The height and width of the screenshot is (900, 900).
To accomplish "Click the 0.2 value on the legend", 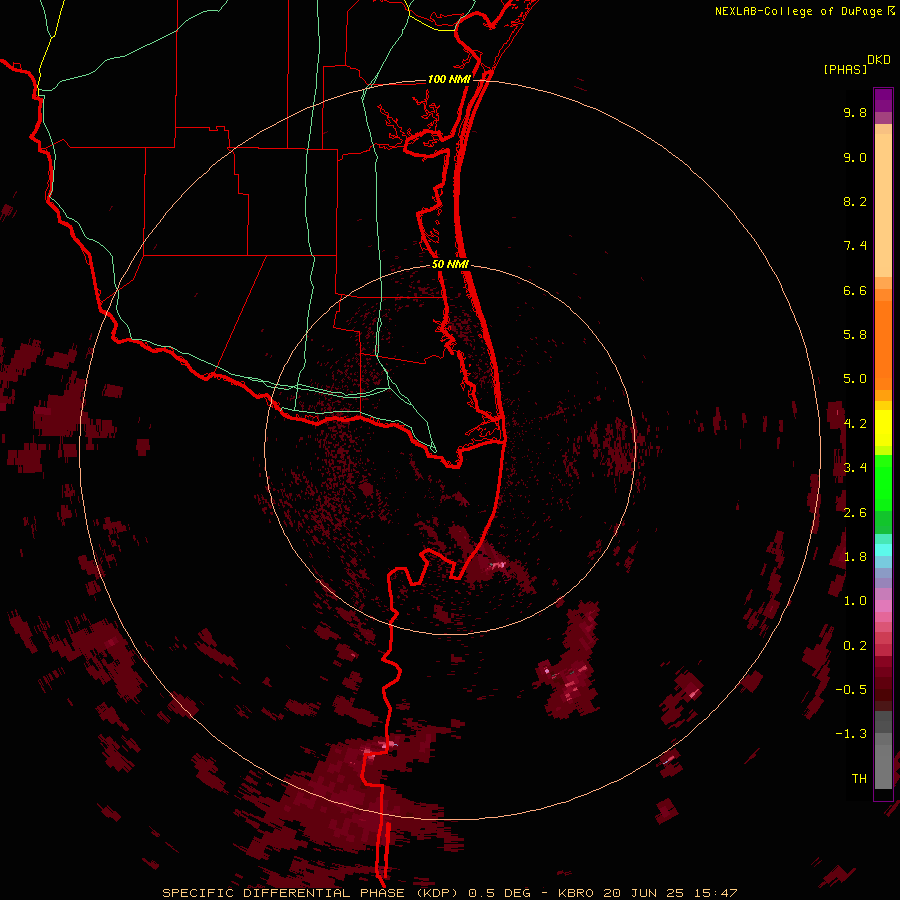I will click(855, 646).
